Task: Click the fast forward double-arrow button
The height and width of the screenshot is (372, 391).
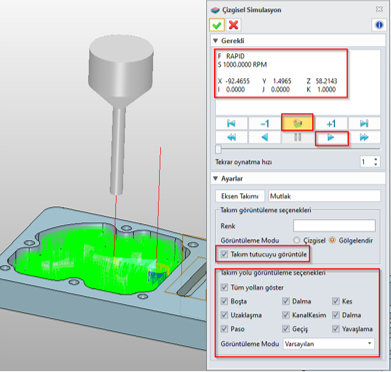Action: [x=364, y=137]
